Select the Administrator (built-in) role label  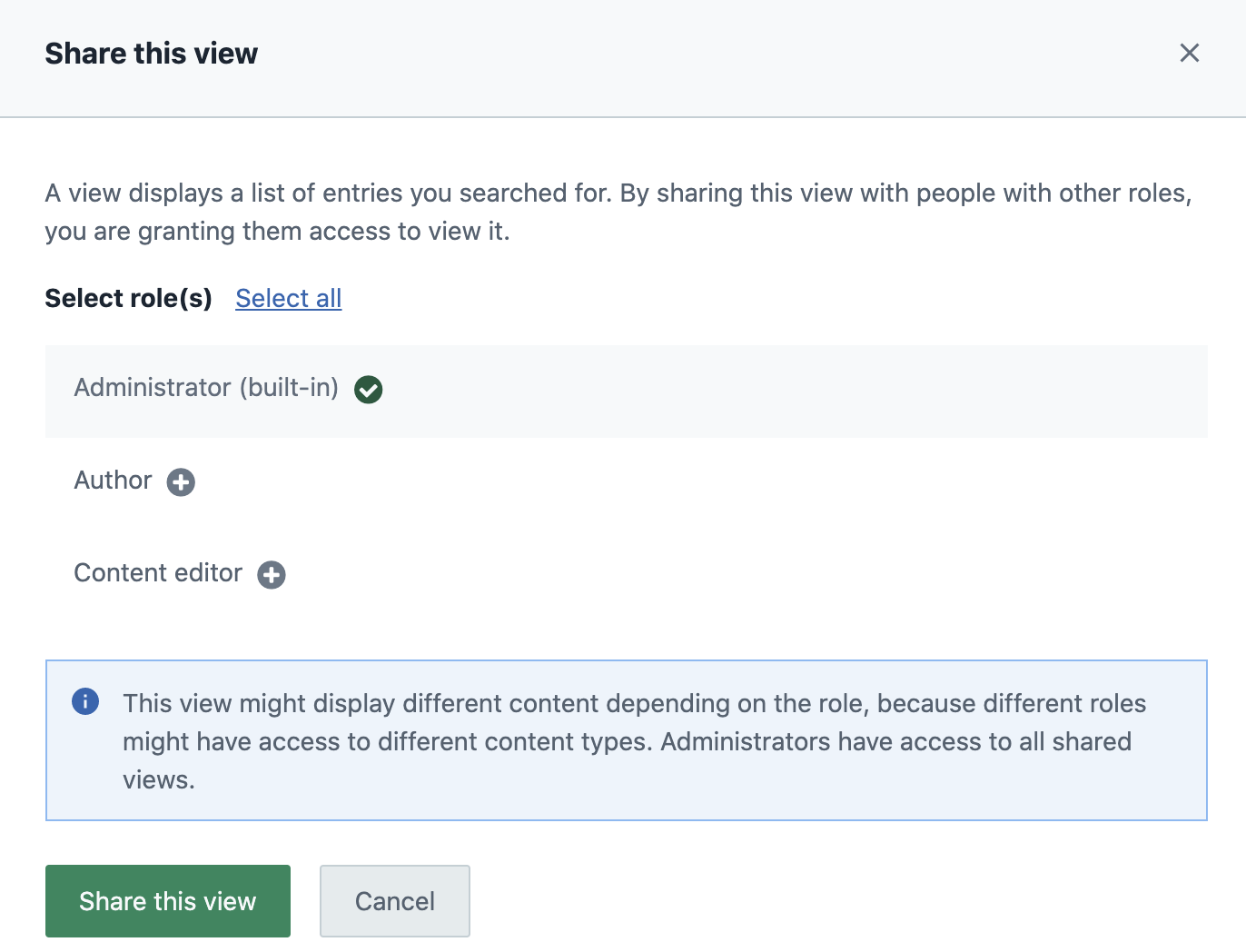206,388
